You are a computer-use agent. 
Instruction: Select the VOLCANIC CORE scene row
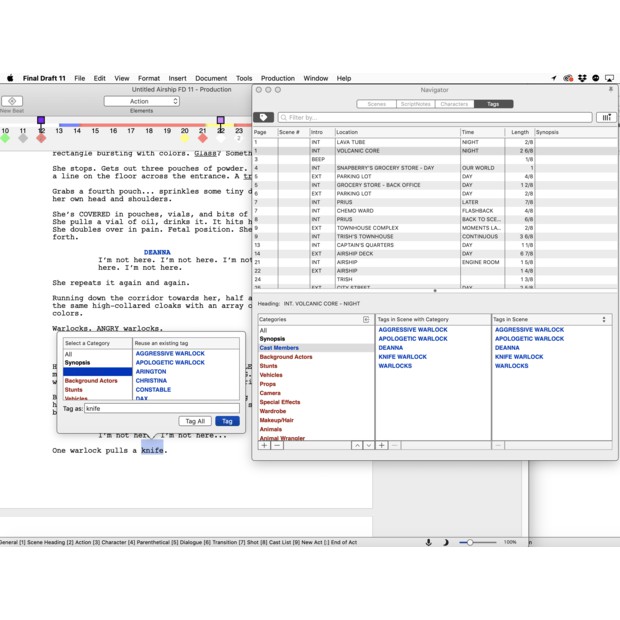point(435,151)
